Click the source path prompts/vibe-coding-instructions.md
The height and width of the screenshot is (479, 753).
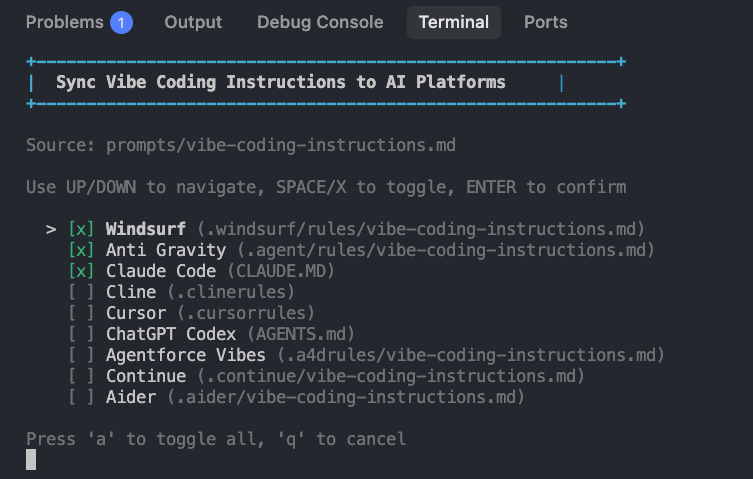pyautogui.click(x=281, y=145)
